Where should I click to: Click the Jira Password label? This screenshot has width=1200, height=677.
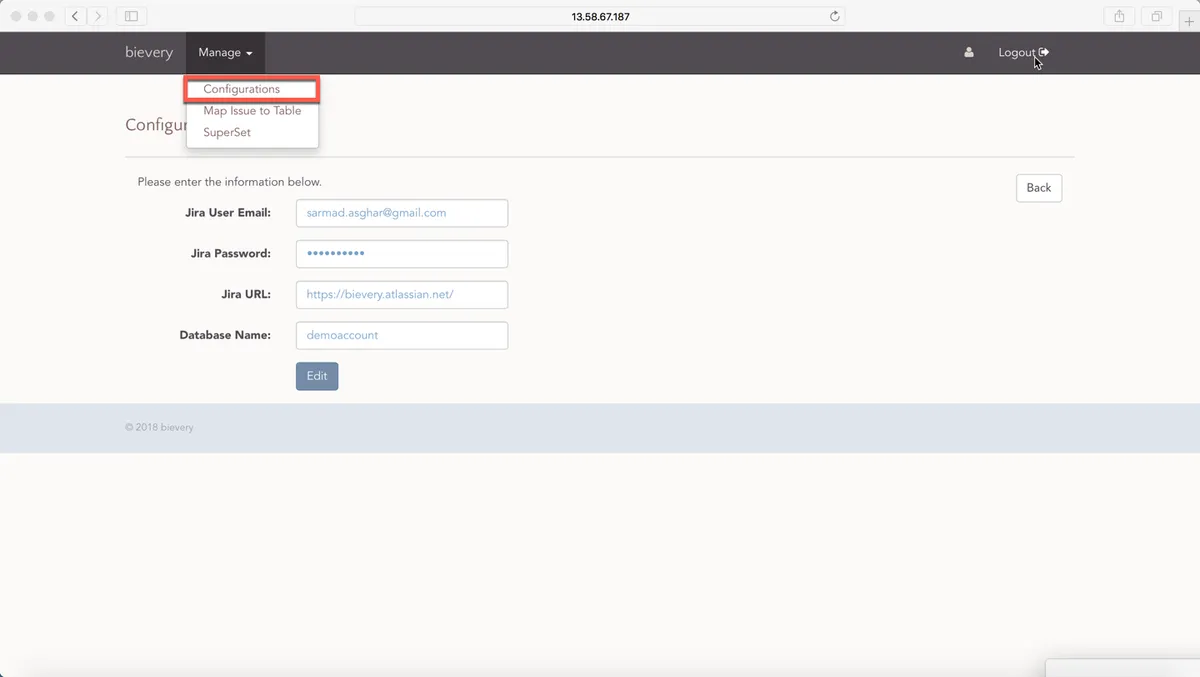pos(231,253)
